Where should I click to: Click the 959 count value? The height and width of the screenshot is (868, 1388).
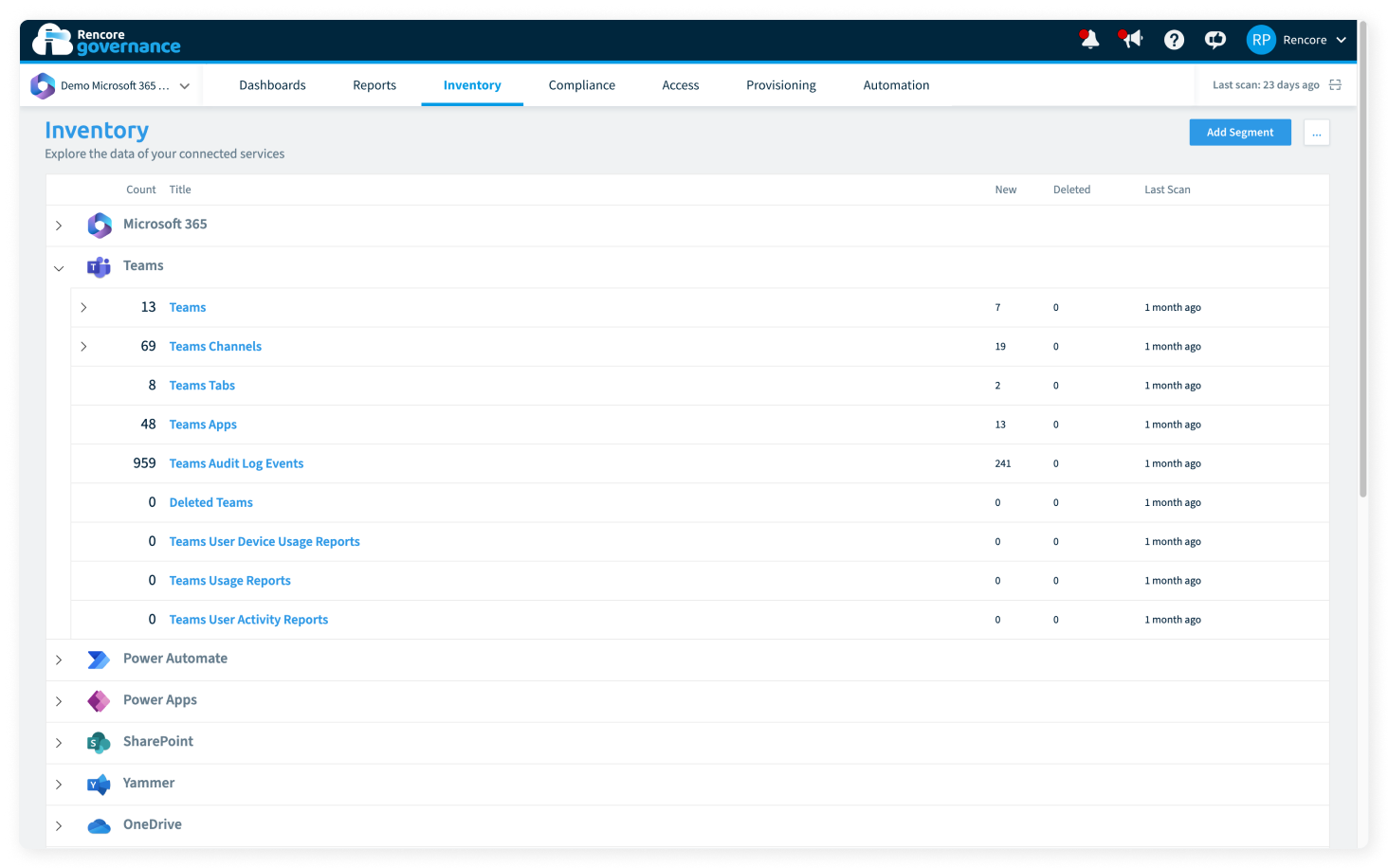click(144, 463)
